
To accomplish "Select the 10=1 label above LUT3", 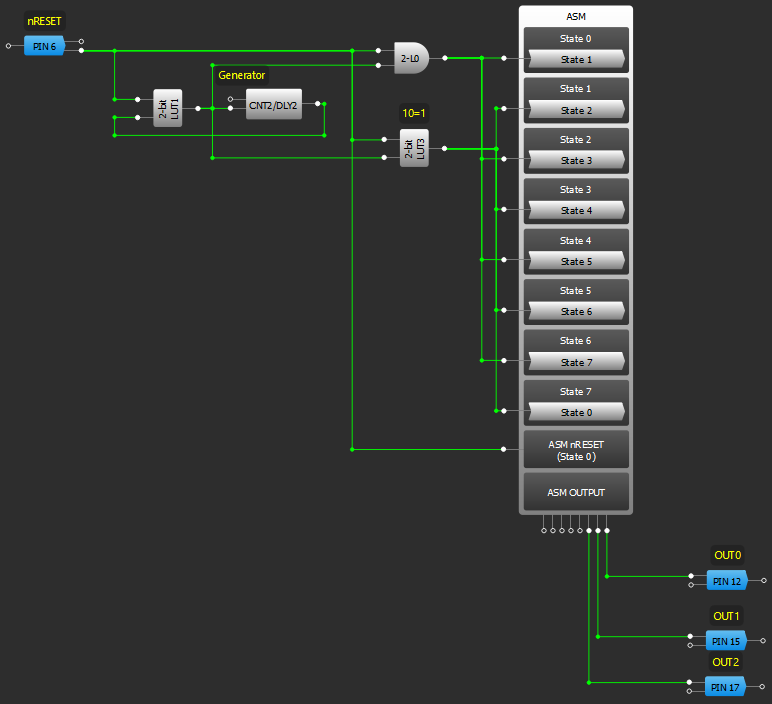I will [x=414, y=113].
